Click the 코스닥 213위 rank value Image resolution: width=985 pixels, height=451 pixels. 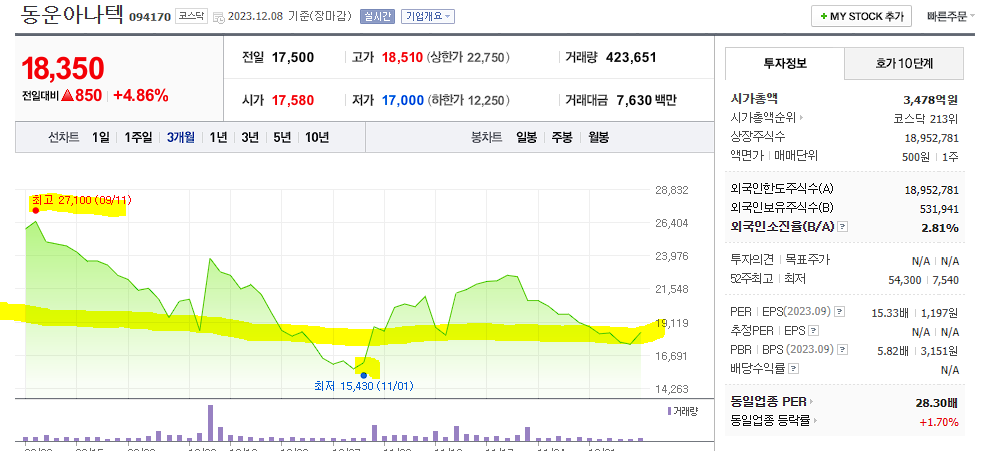[926, 118]
